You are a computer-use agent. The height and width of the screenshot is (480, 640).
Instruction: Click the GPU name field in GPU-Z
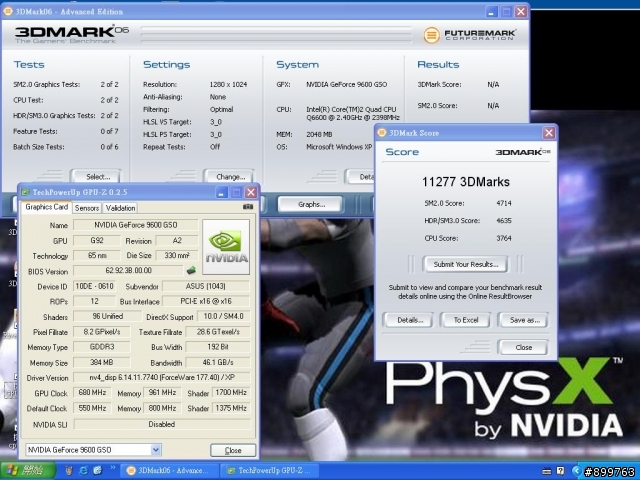tap(136, 225)
